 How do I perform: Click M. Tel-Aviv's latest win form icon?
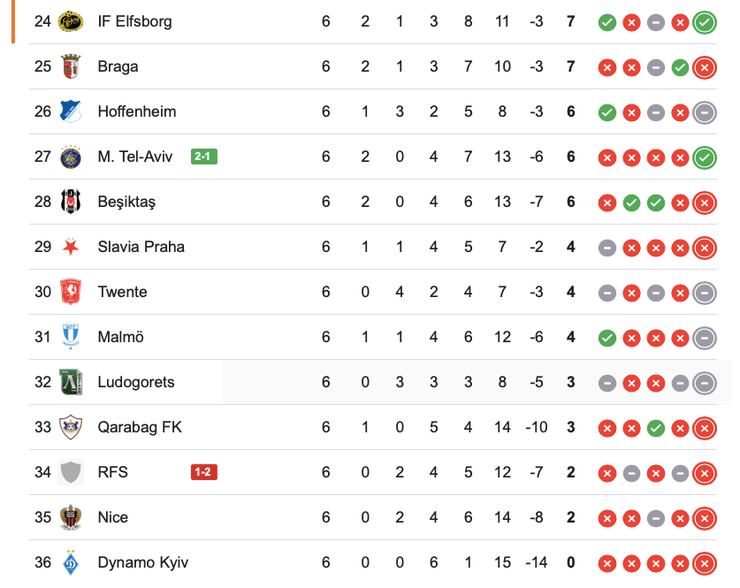(704, 157)
